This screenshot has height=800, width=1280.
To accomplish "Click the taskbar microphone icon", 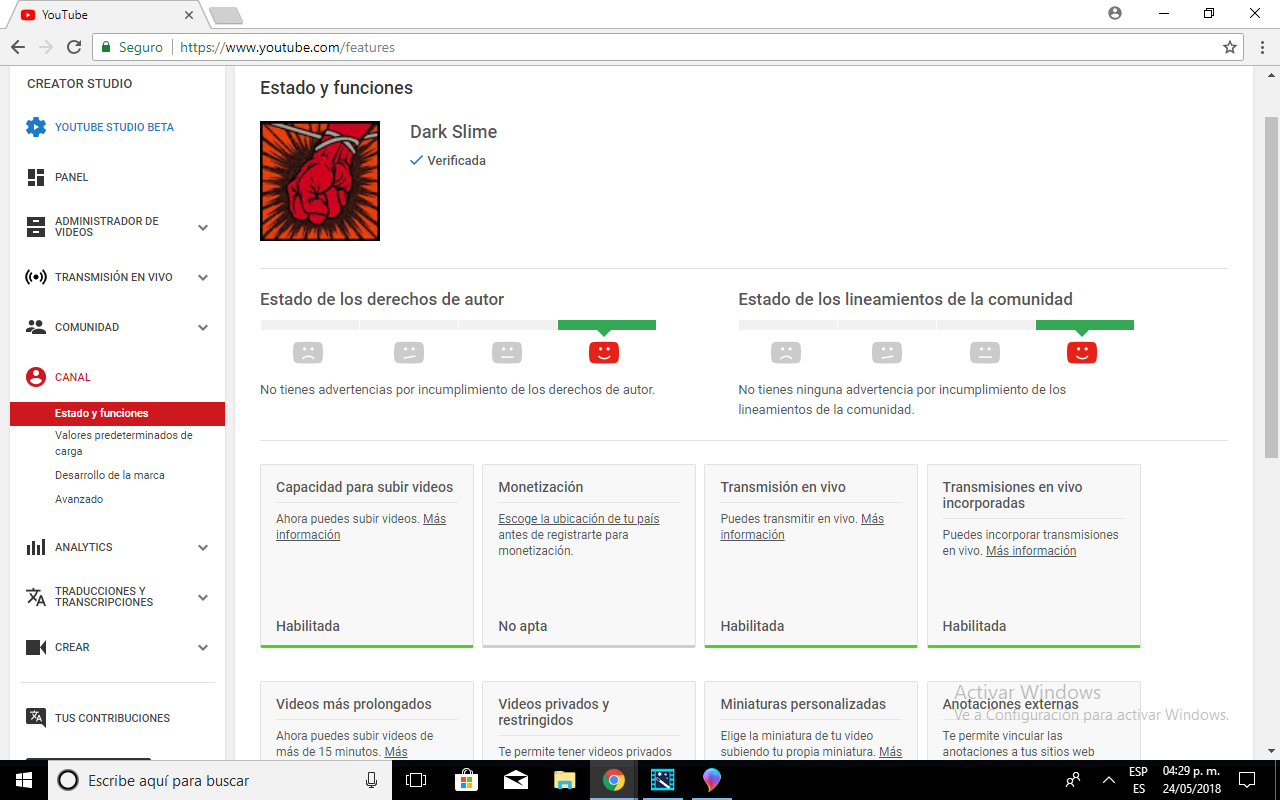I will (x=372, y=780).
